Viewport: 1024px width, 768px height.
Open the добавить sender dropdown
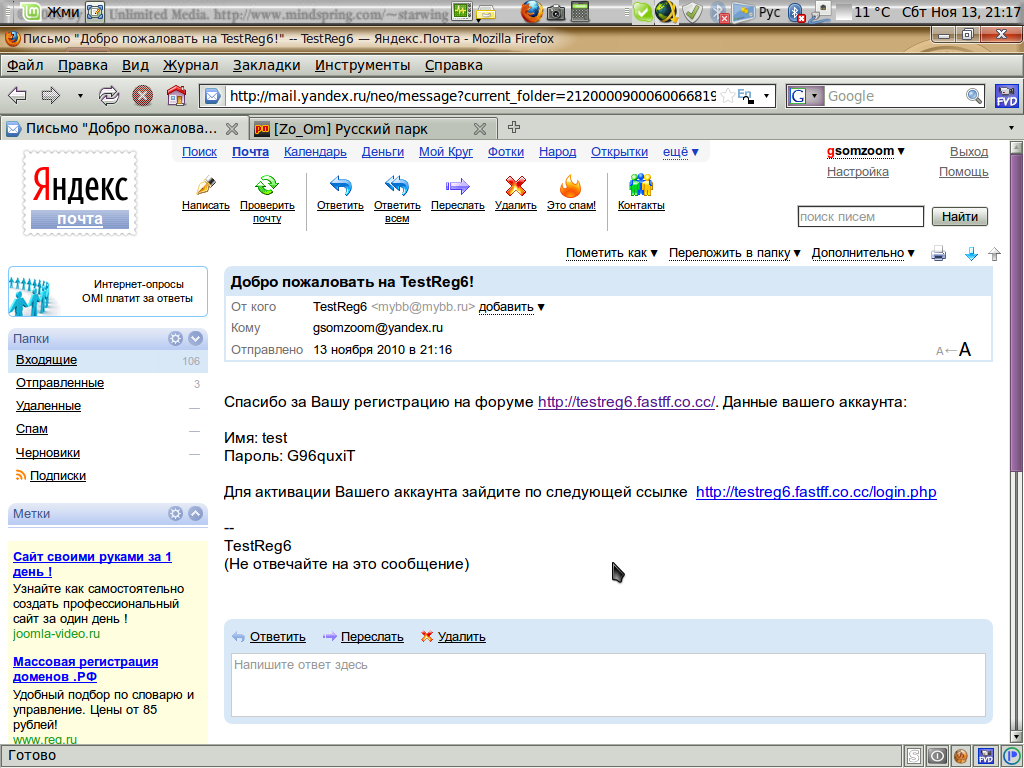[x=511, y=307]
